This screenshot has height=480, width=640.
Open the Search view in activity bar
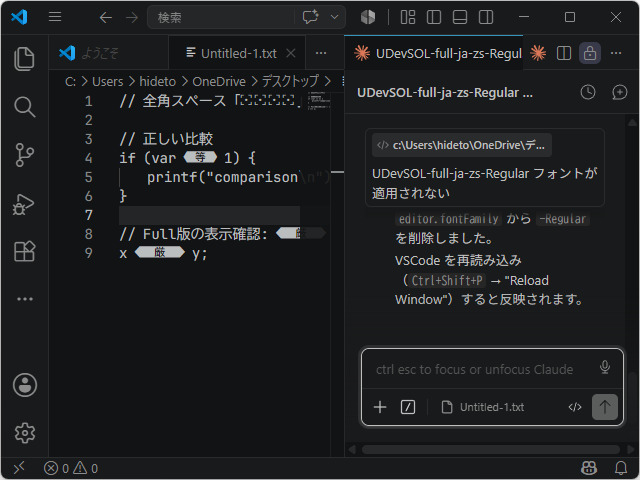coord(24,107)
